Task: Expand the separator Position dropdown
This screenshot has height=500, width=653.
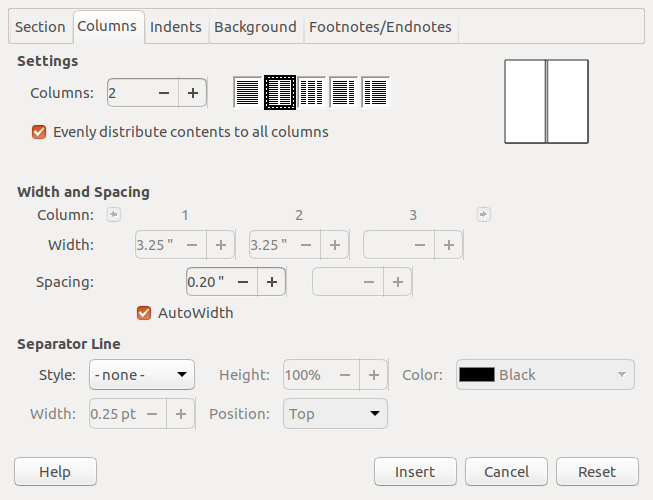Action: click(335, 414)
